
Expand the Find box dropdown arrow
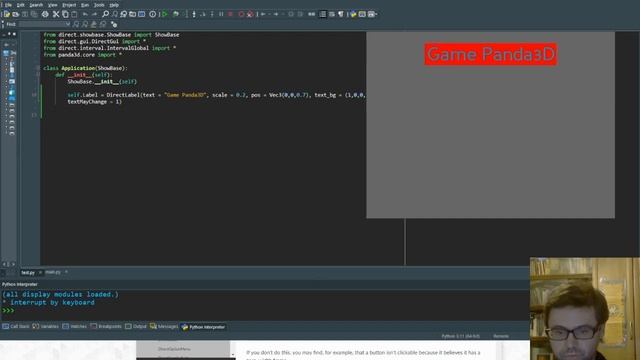(x=68, y=24)
